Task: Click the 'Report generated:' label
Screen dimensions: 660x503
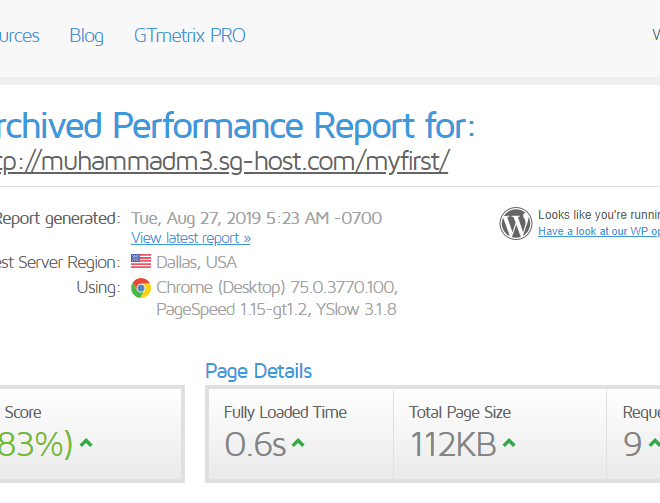Action: pos(60,218)
